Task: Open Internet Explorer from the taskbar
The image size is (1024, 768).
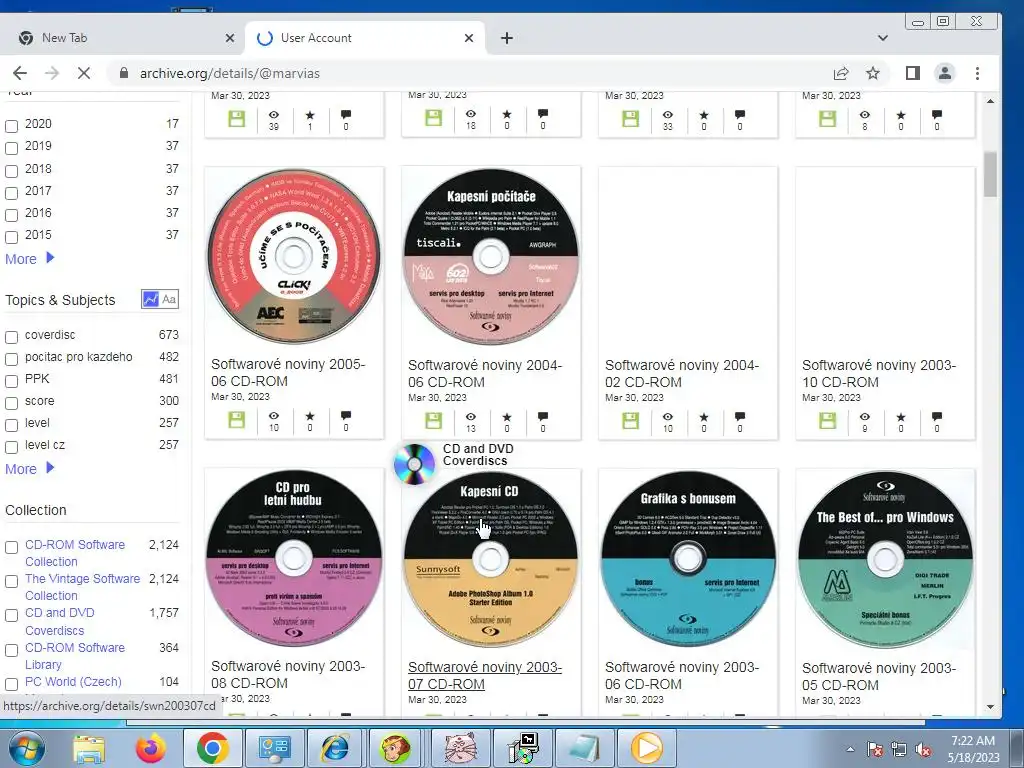Action: [x=335, y=748]
